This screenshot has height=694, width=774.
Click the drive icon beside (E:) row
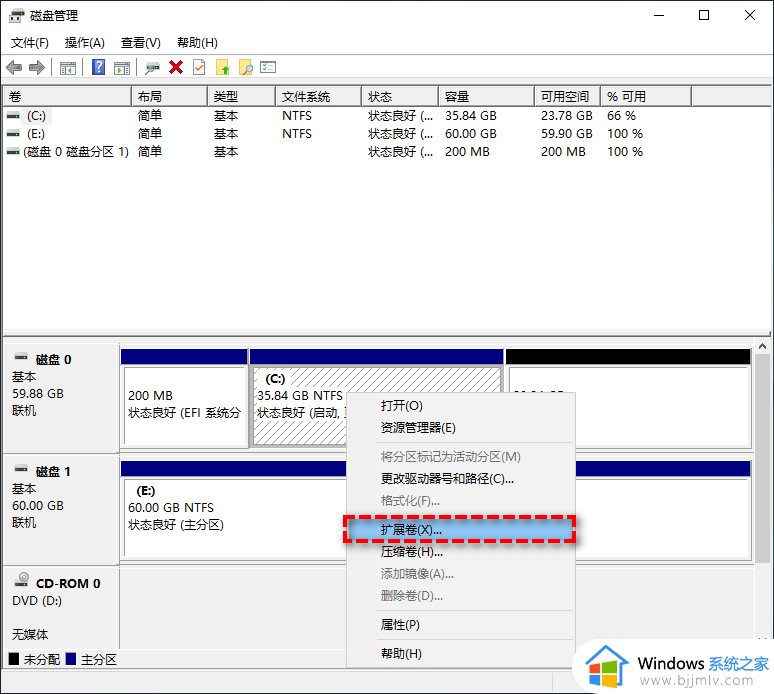pyautogui.click(x=13, y=134)
